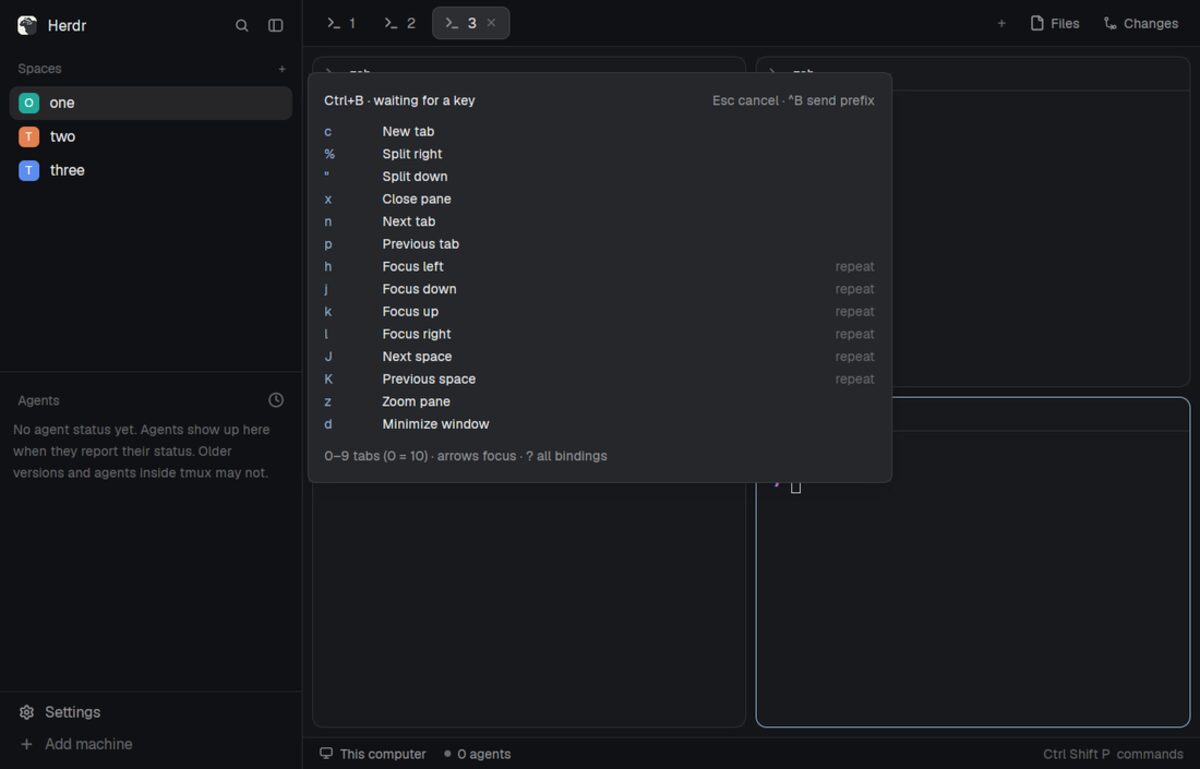Viewport: 1200px width, 769px height.
Task: Choose Focus left binding
Action: [x=599, y=266]
